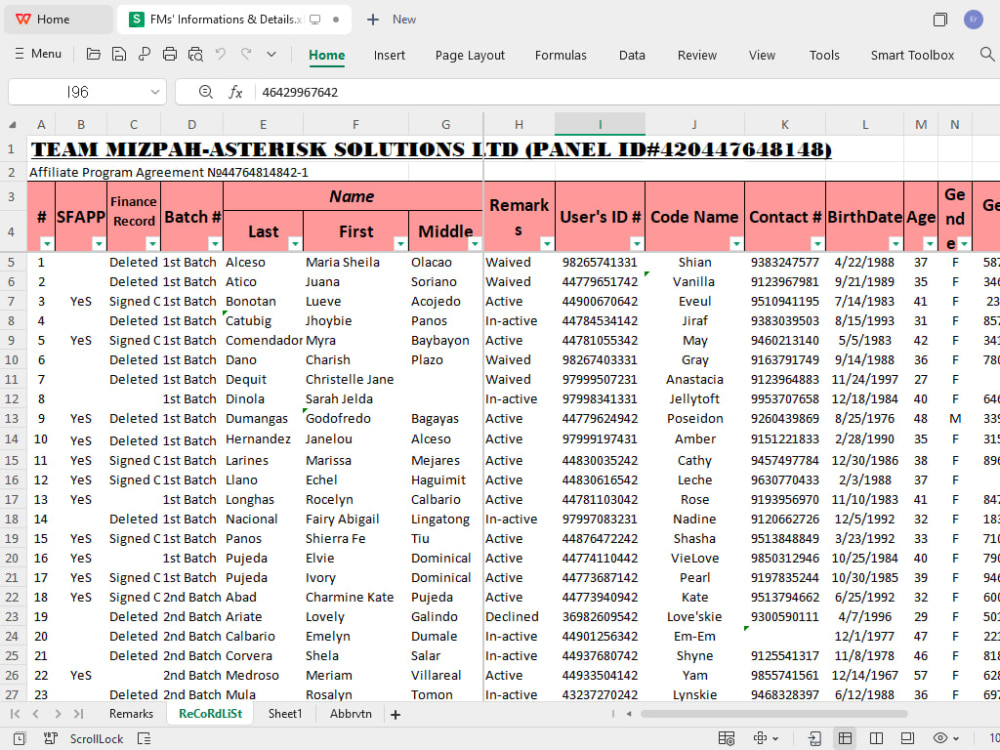Click contact number 9855741561

click(784, 675)
